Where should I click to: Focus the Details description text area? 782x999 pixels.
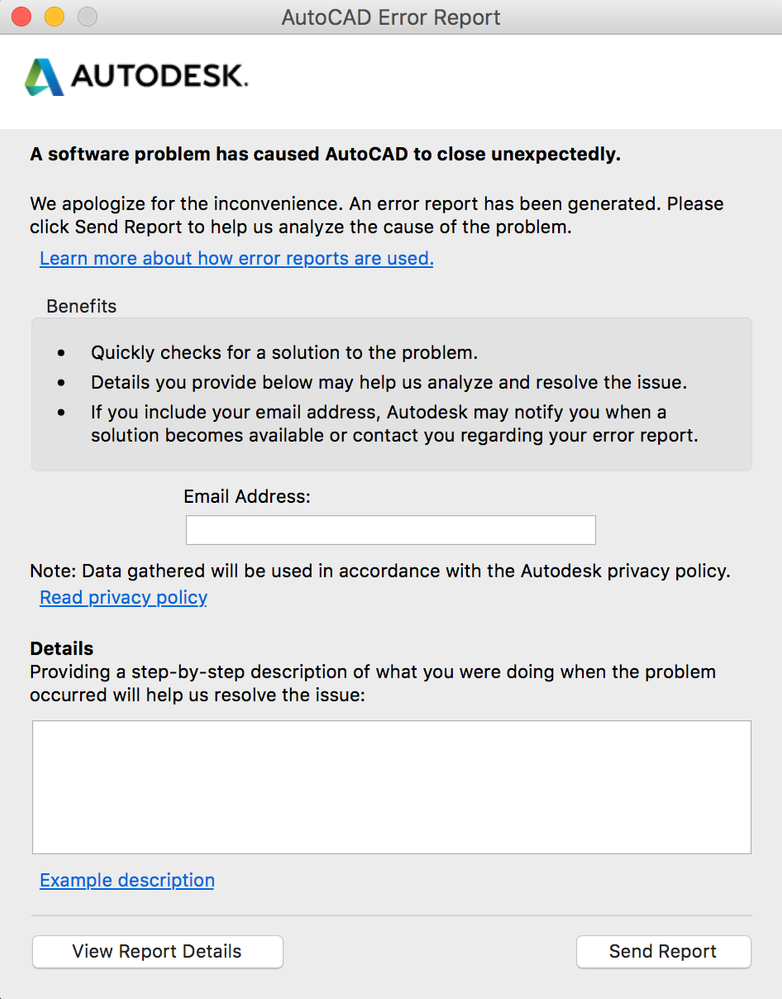point(391,787)
